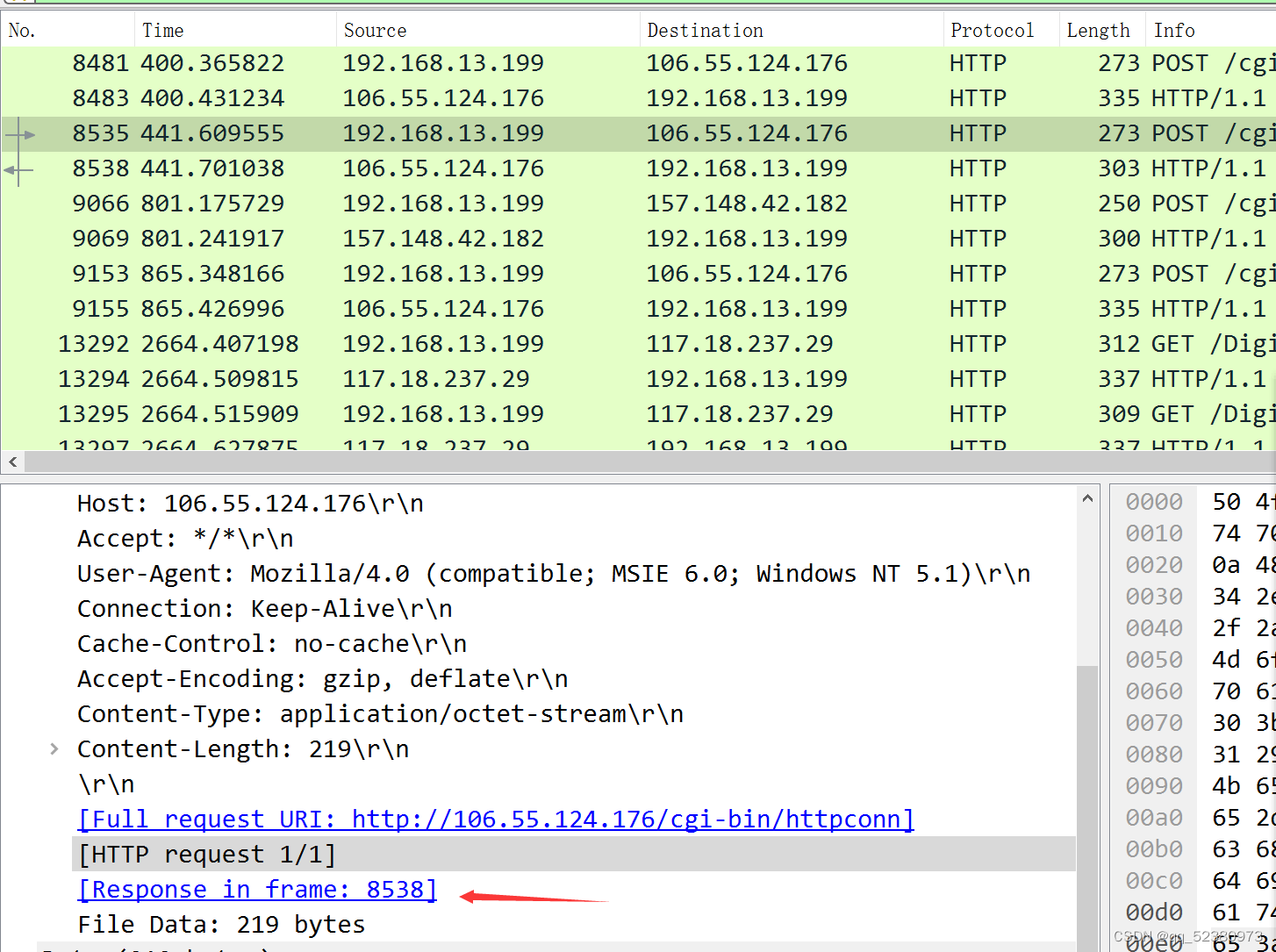This screenshot has width=1276, height=952.
Task: Select packet 8538 response row
Action: [638, 168]
